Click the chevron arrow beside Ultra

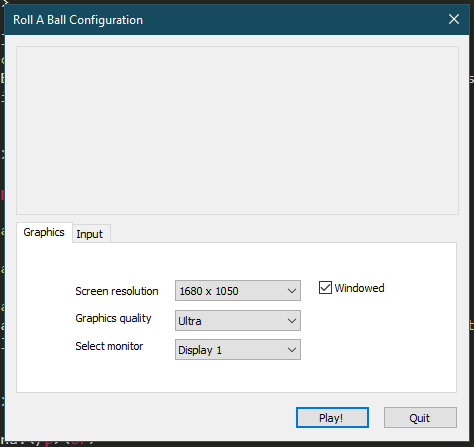tap(292, 321)
